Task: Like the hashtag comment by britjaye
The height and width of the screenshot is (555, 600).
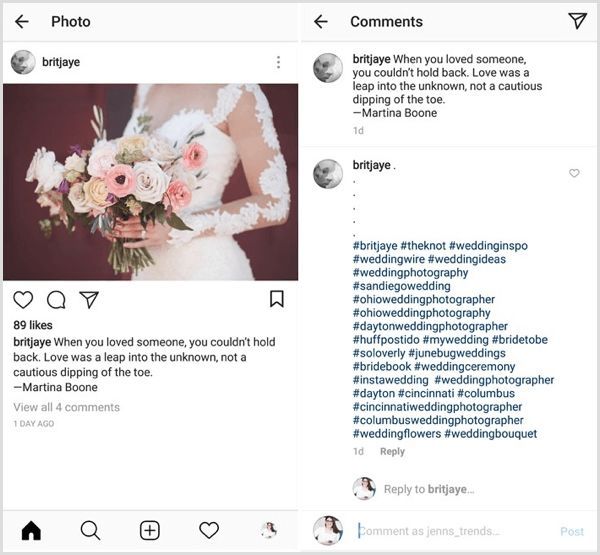Action: [x=574, y=173]
